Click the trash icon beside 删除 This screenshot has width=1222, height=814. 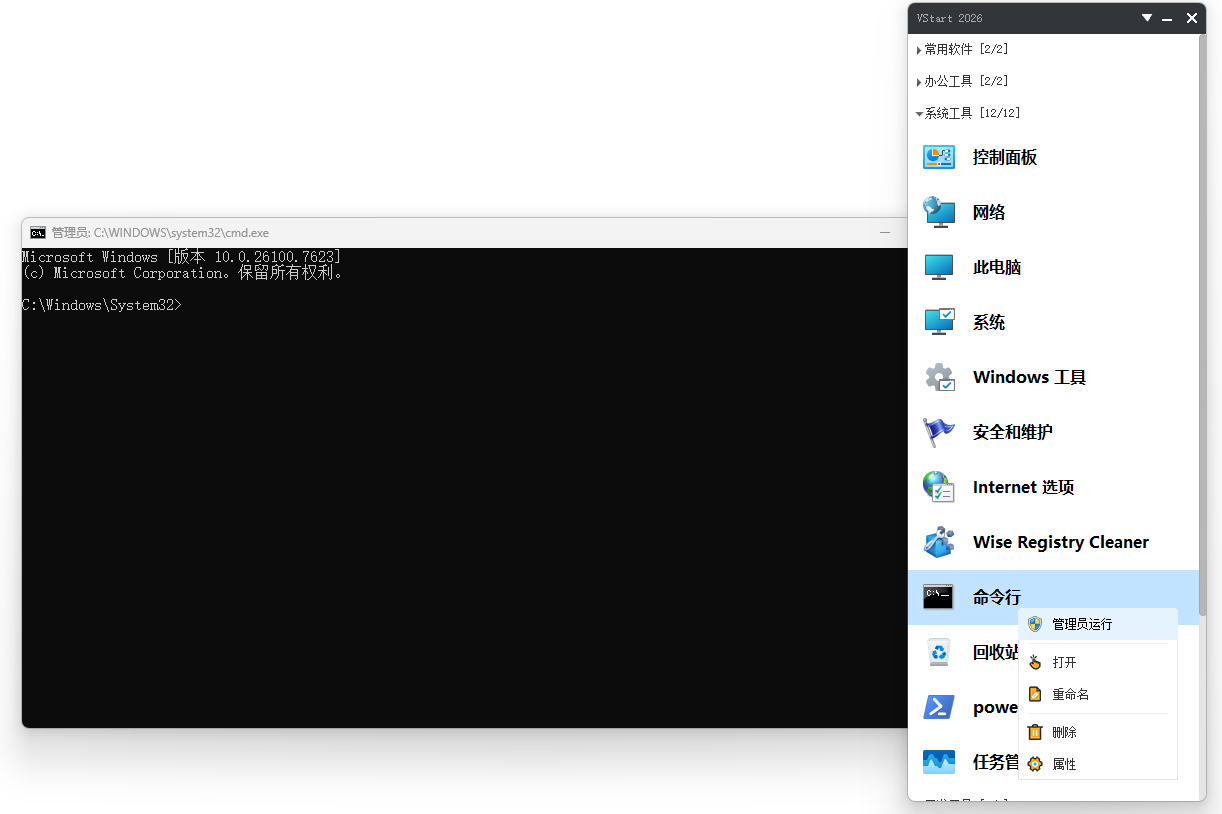pyautogui.click(x=1035, y=732)
